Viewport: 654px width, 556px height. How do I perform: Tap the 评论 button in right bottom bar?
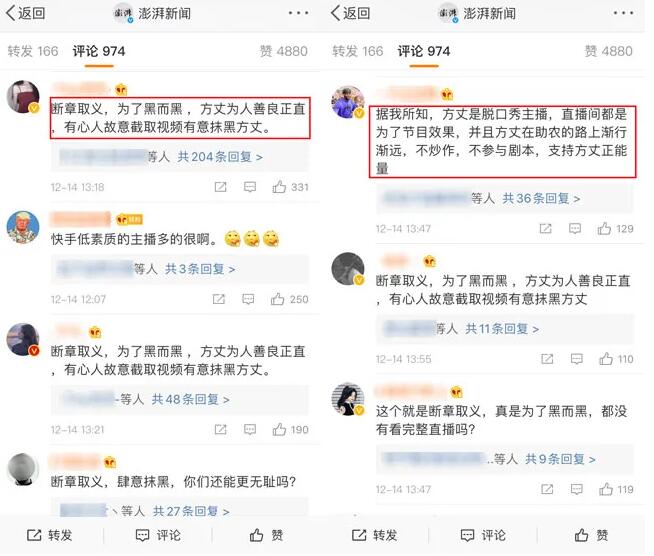coord(483,535)
